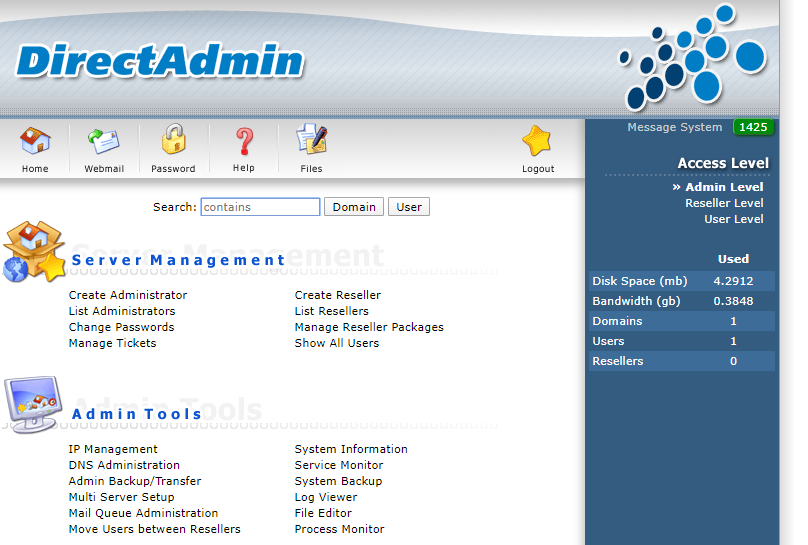
Task: Focus the Search contains input field
Action: coord(260,207)
